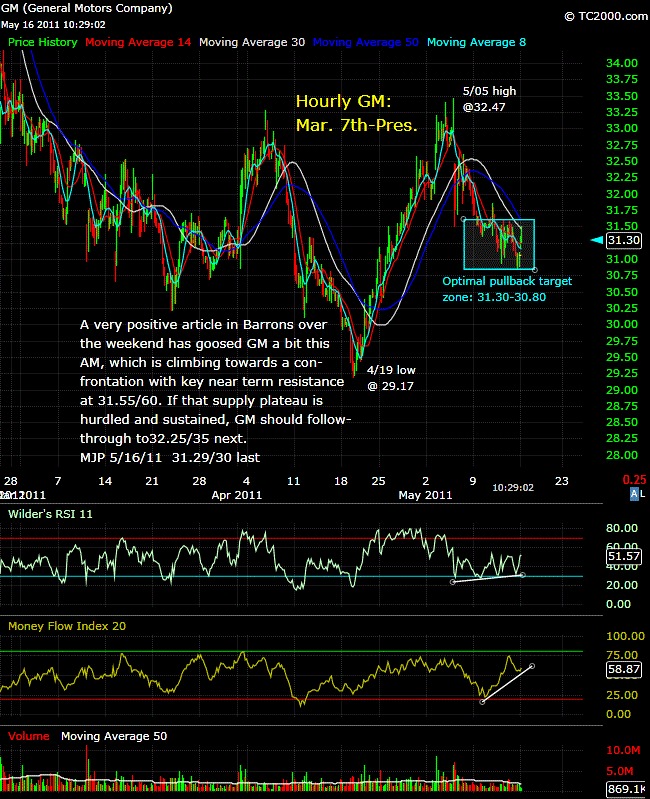The image size is (650, 799).
Task: Click the GM (General Motors Company) title
Action: pos(87,8)
